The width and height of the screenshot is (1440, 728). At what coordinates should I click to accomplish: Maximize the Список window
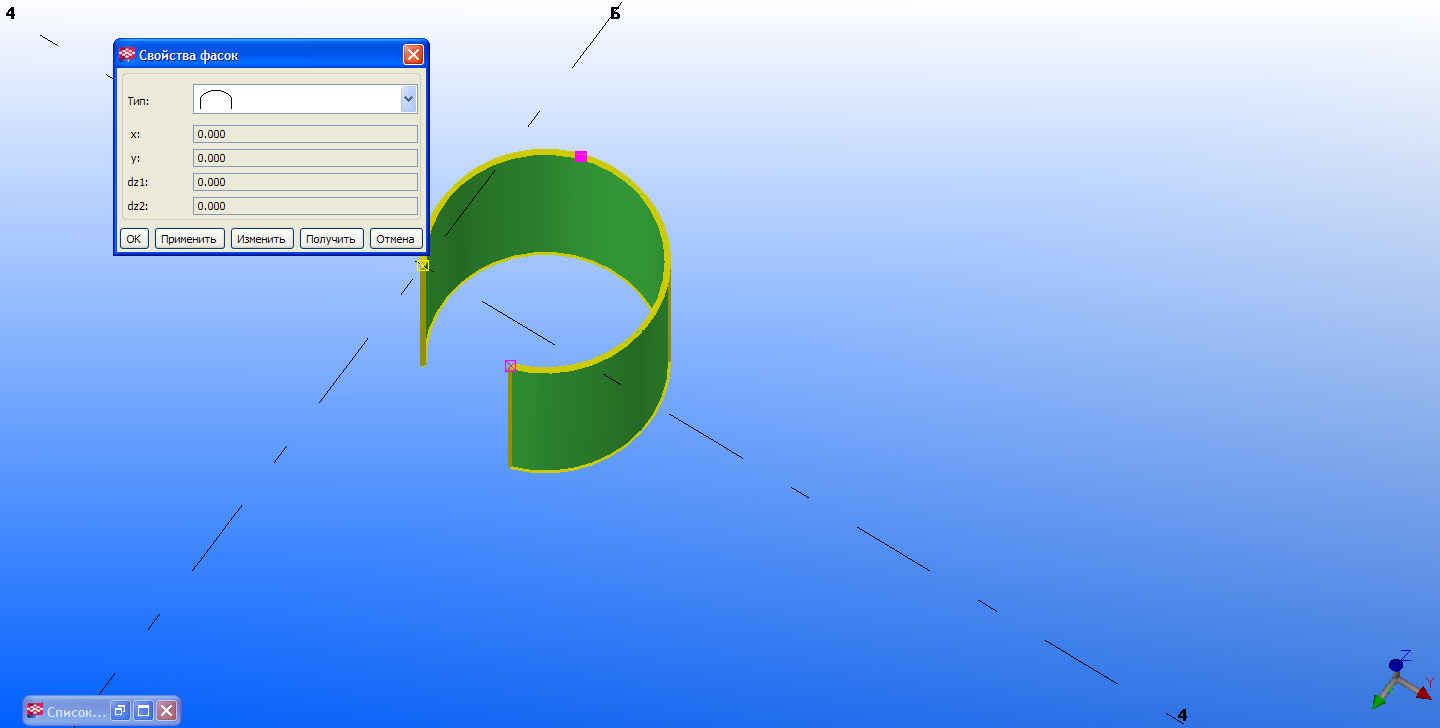point(143,711)
